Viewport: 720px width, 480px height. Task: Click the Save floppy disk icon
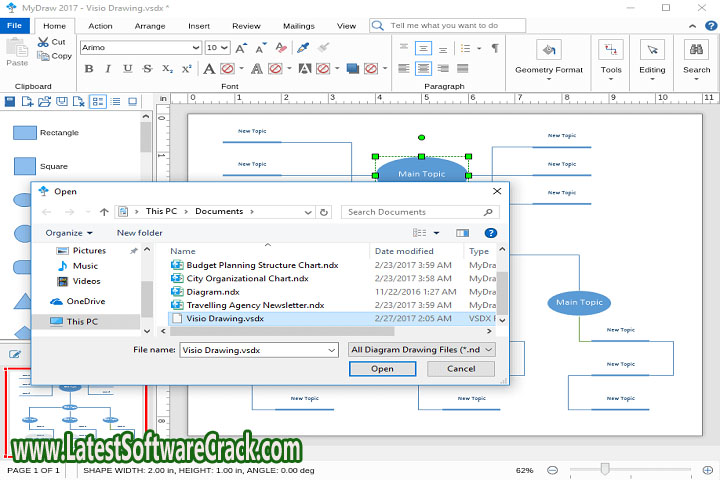click(10, 102)
